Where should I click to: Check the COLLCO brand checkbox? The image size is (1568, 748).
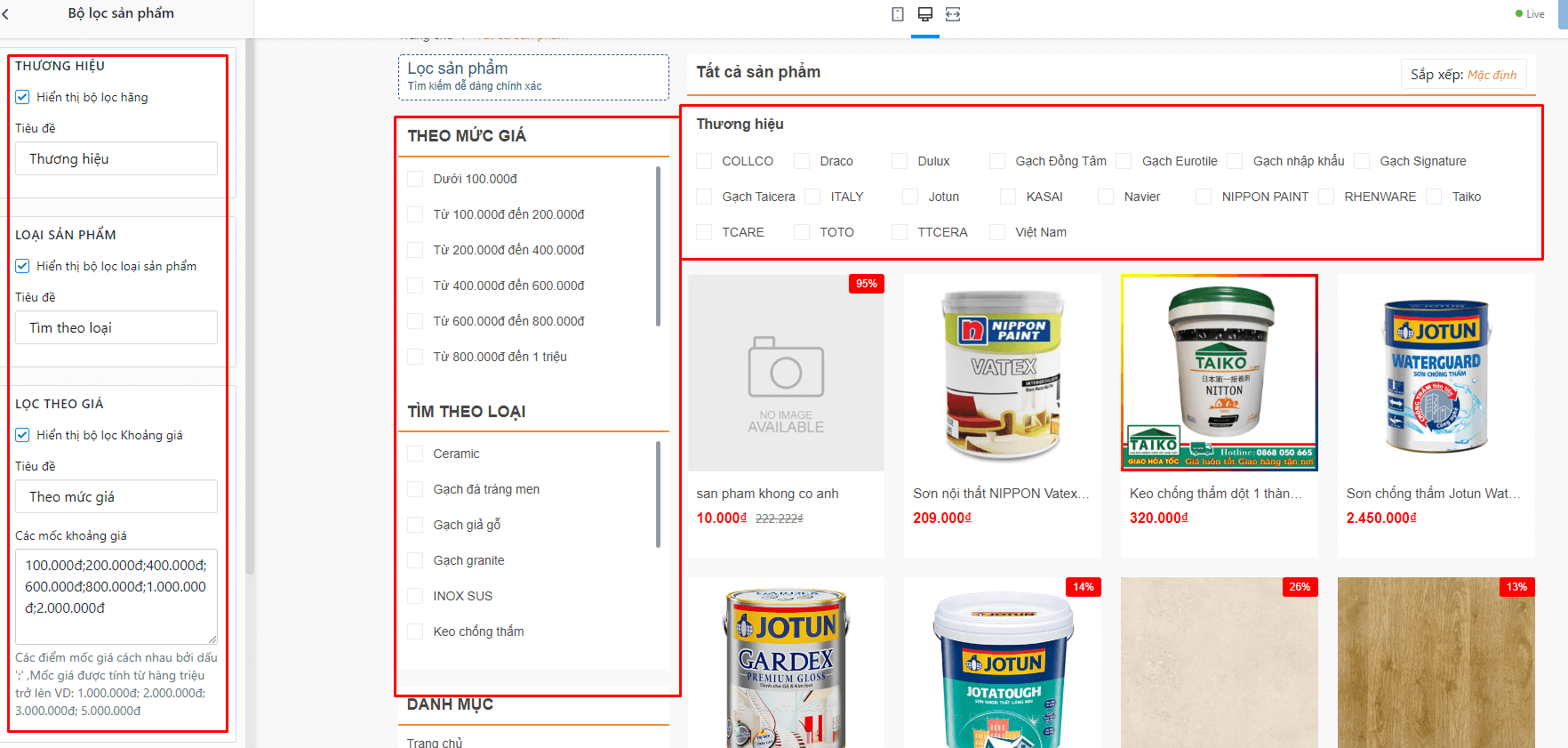click(704, 161)
